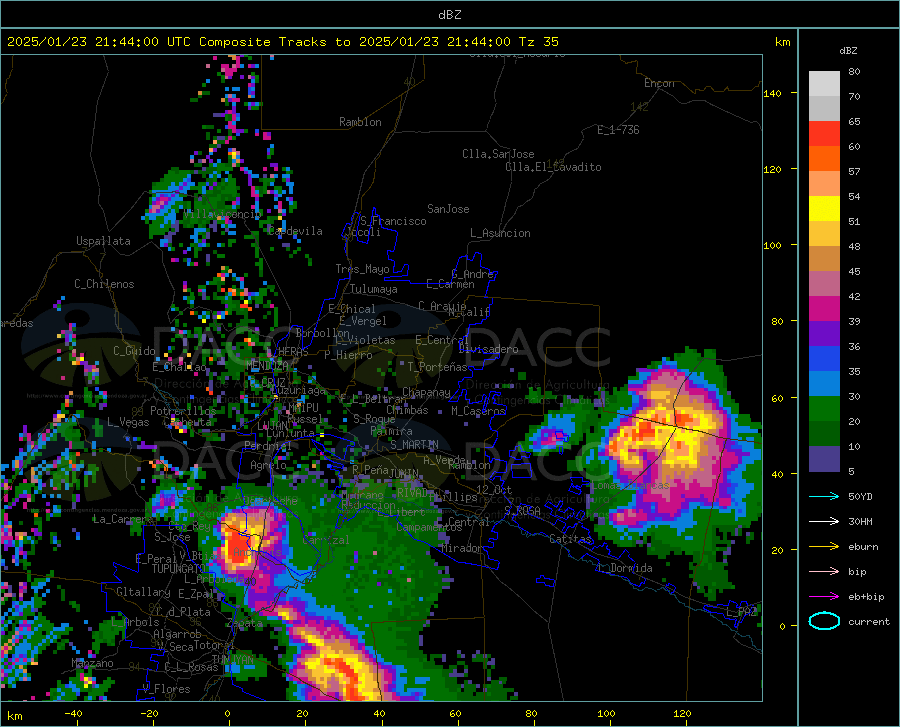The width and height of the screenshot is (900, 727).
Task: Click the 'C_Chilenos' label on the map
Action: click(104, 284)
